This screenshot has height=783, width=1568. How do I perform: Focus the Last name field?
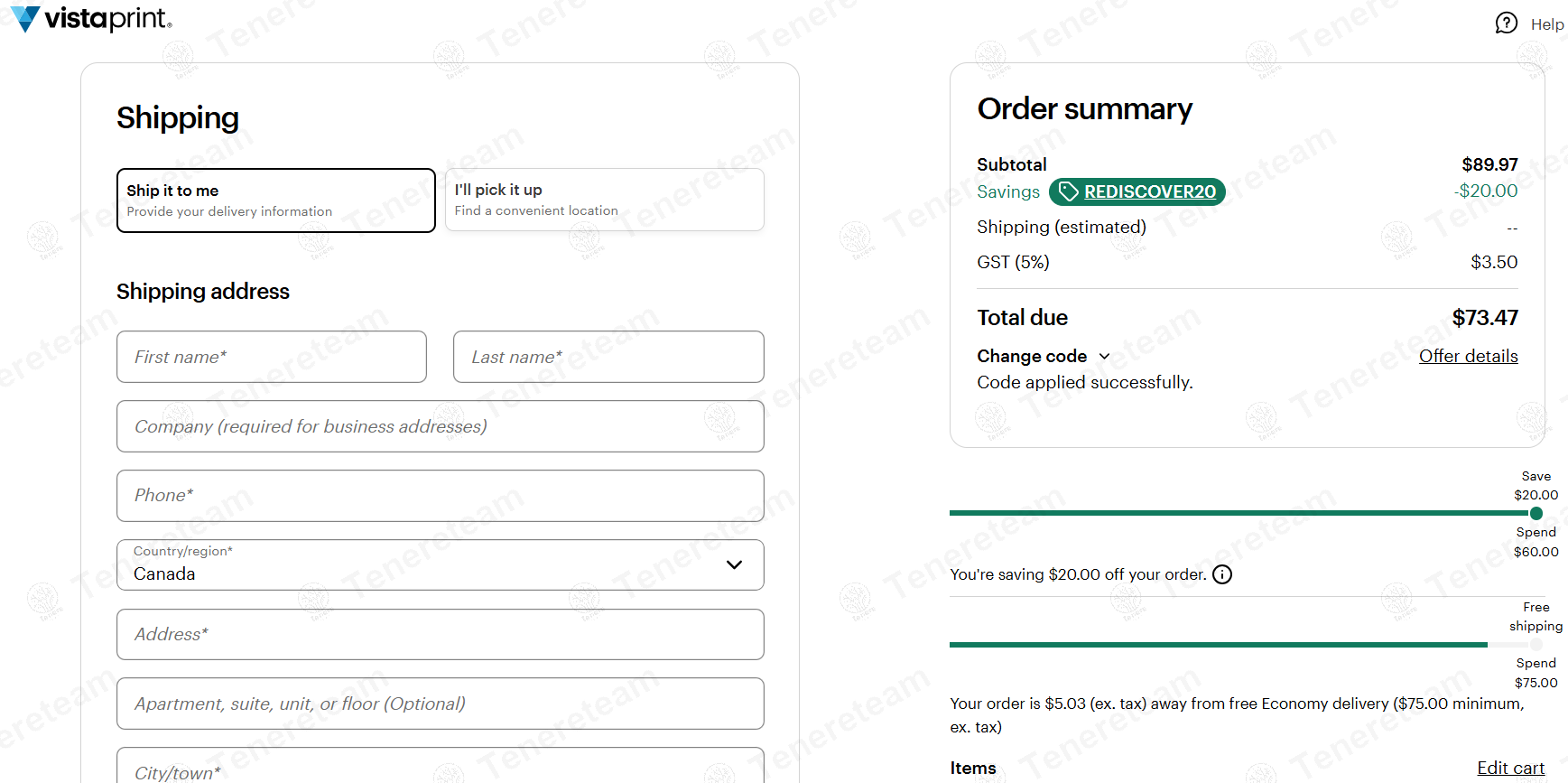pyautogui.click(x=608, y=357)
